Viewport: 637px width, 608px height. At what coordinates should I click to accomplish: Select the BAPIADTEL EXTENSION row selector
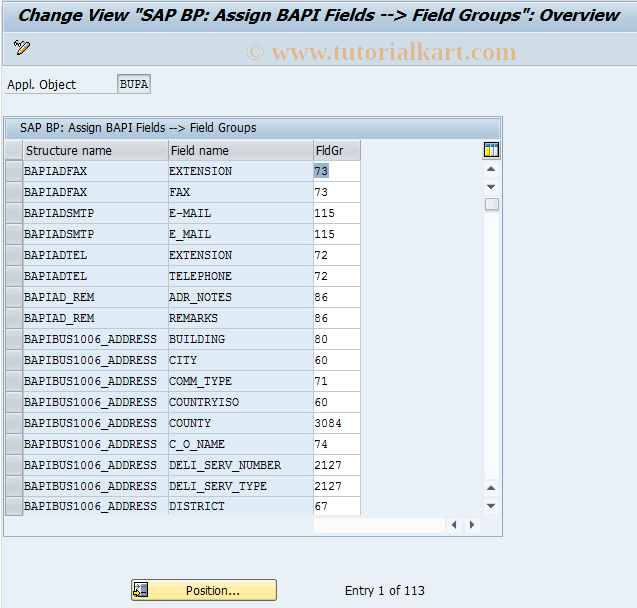14,255
